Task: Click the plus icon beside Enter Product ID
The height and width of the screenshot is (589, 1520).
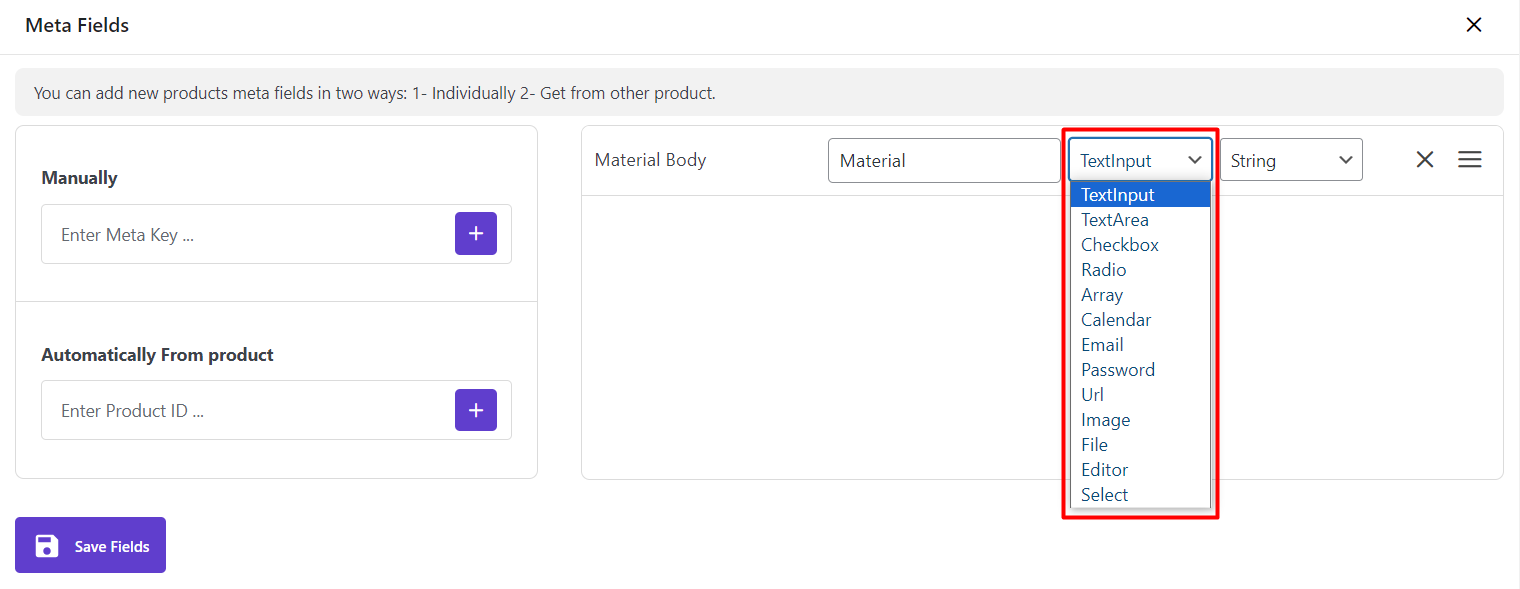Action: (476, 410)
